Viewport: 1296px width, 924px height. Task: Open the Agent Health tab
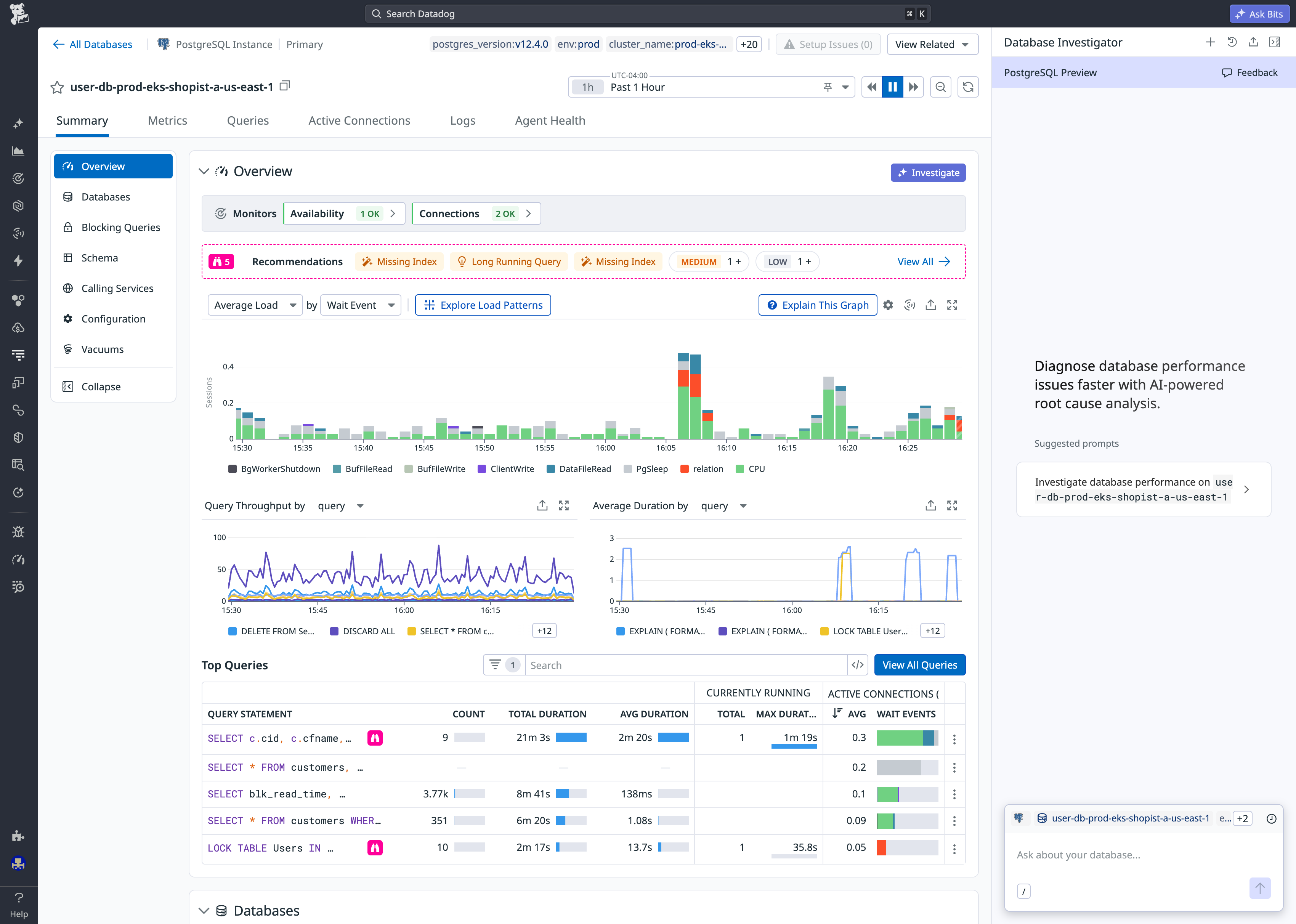[550, 120]
